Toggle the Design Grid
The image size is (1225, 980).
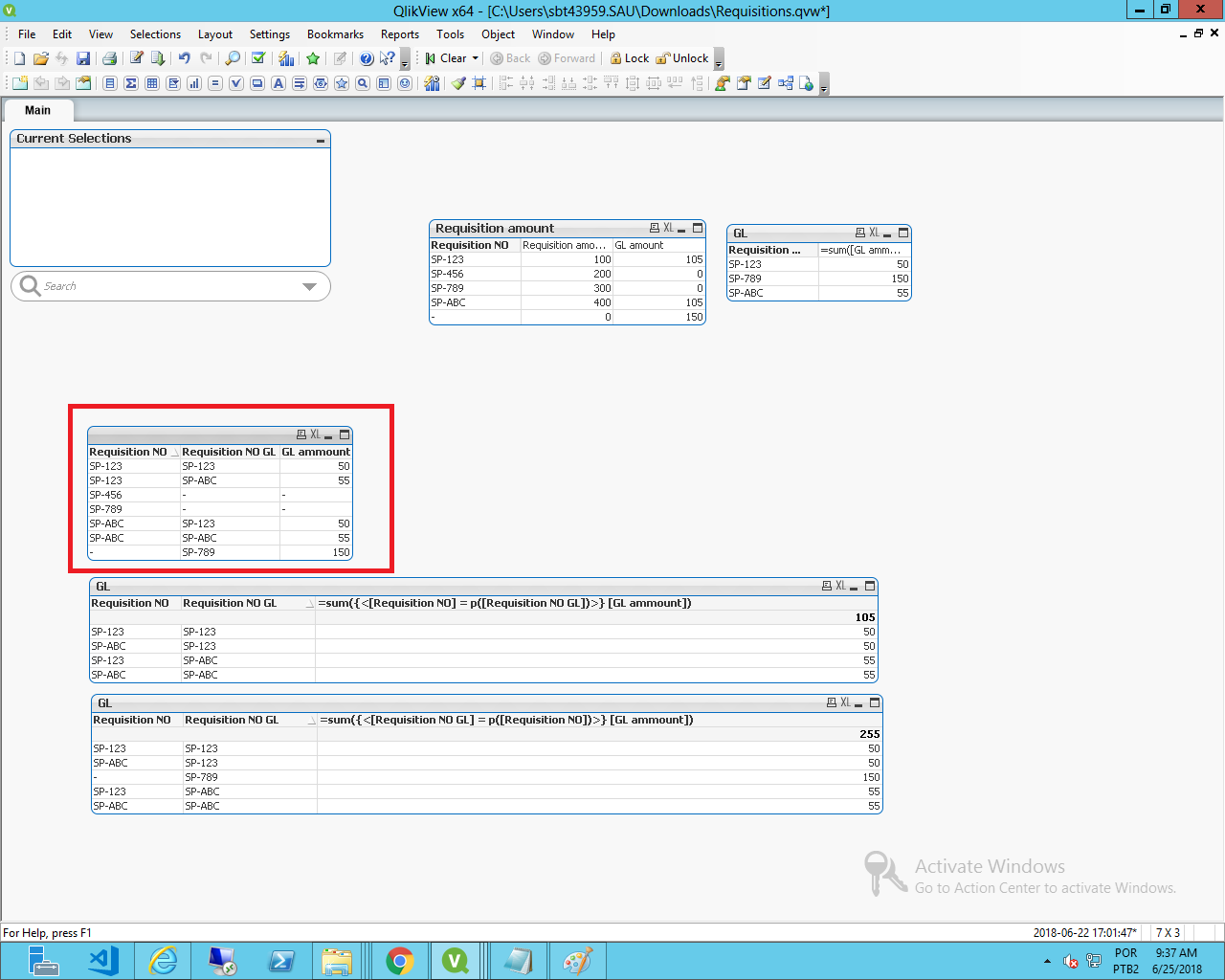tap(479, 83)
